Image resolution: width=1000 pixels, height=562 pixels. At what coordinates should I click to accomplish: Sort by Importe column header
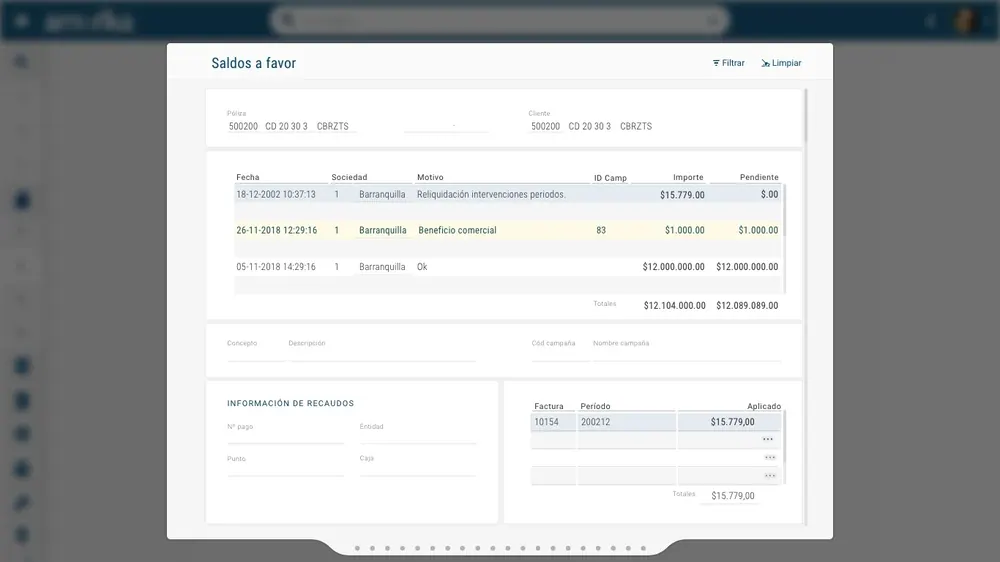tap(688, 177)
